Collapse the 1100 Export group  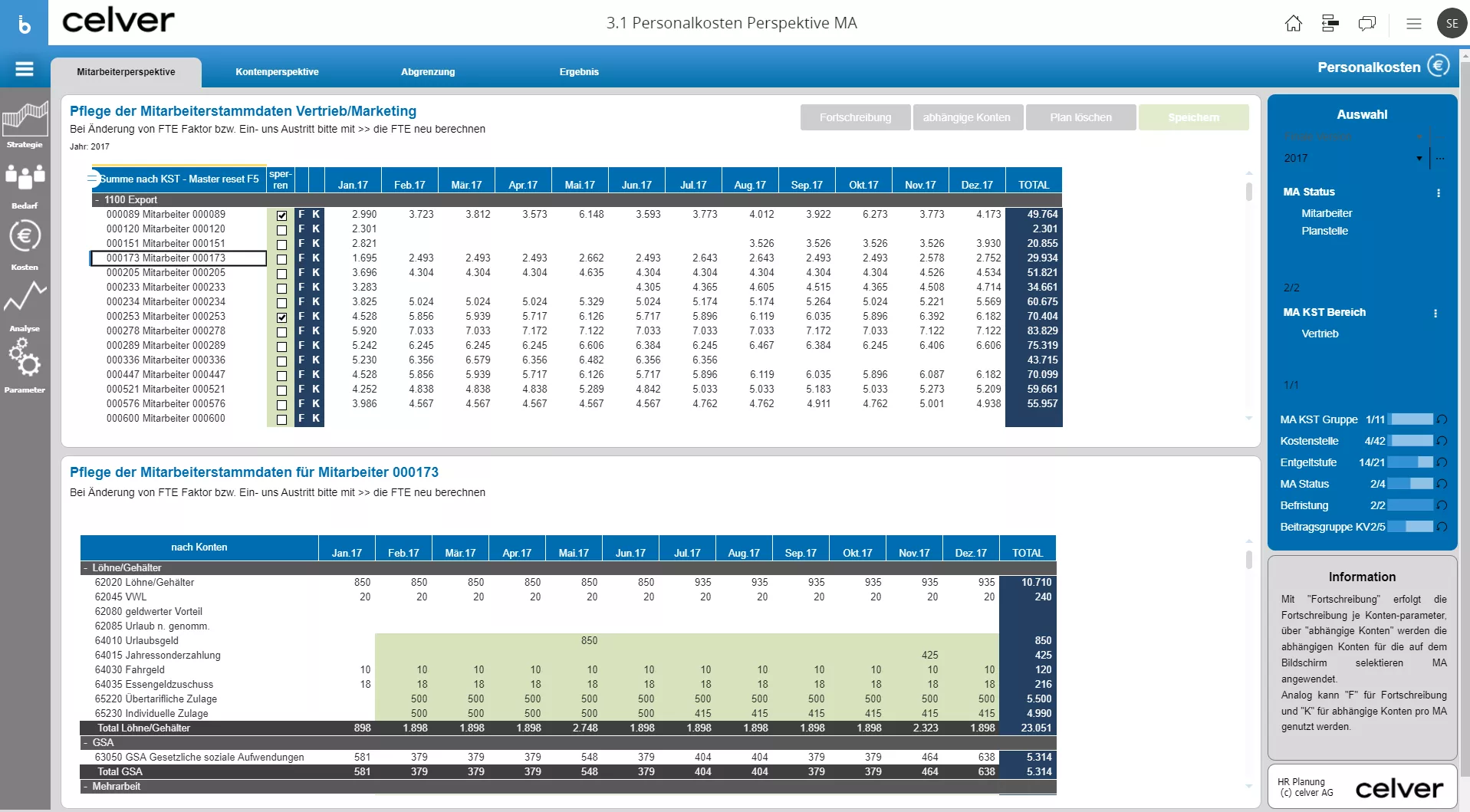click(x=97, y=200)
